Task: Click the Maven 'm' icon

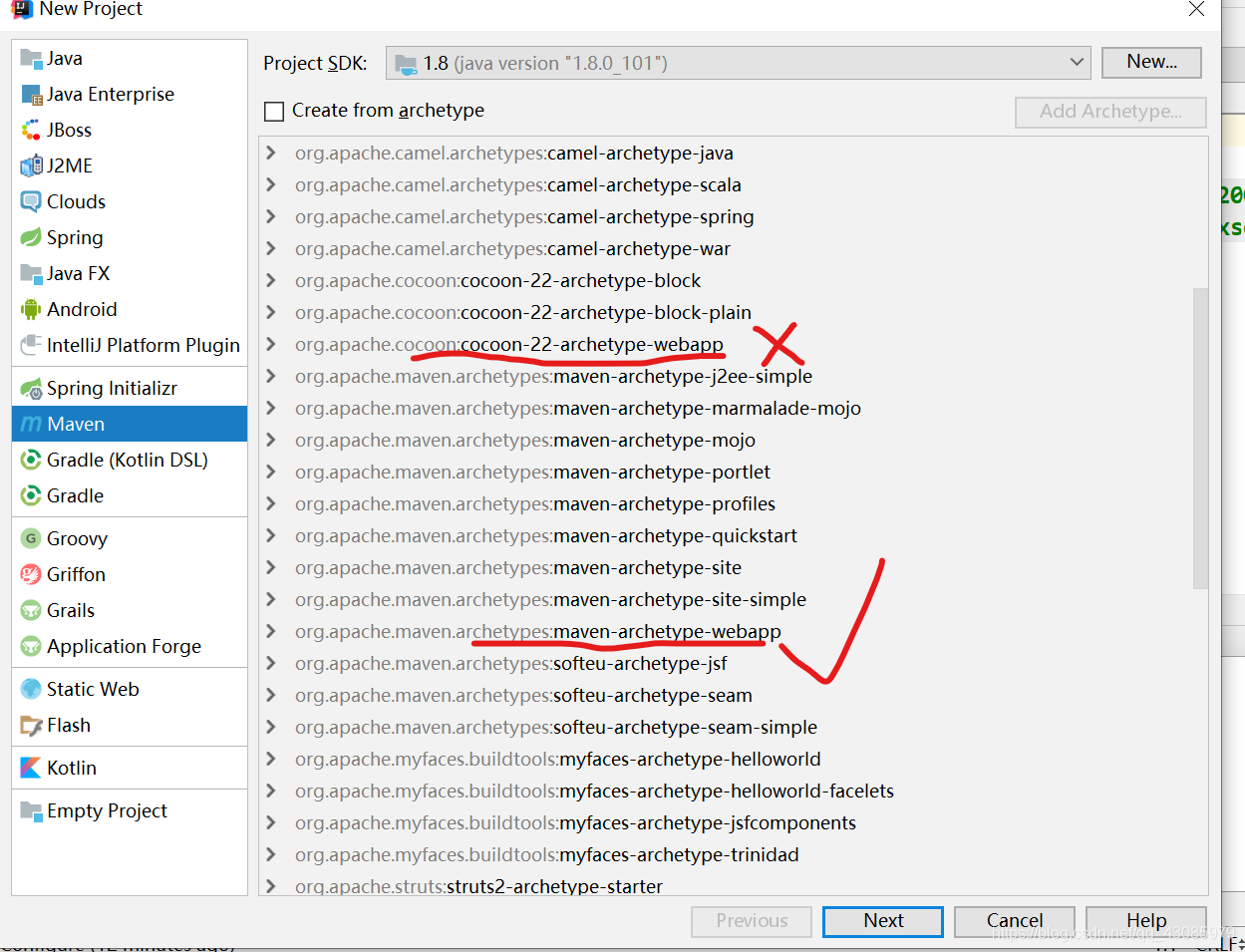Action: 31,424
